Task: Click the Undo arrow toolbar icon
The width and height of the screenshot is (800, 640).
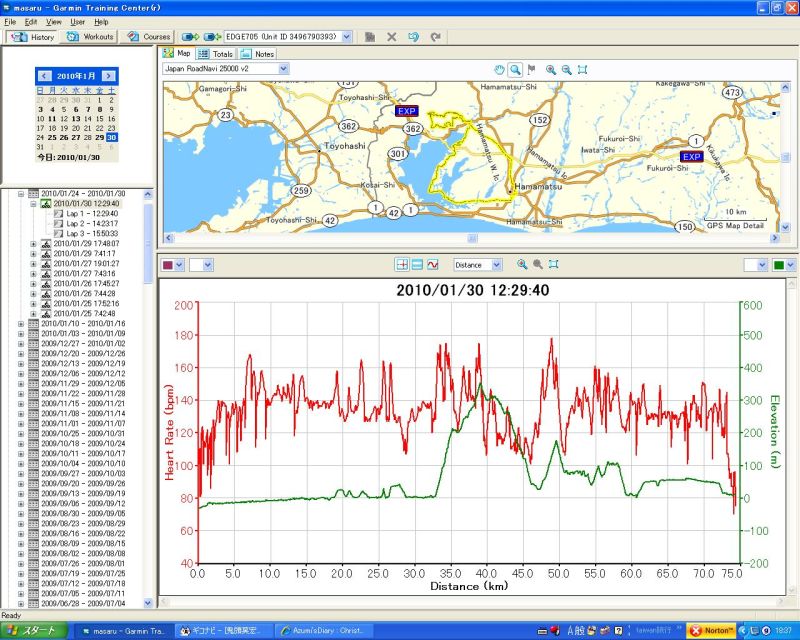Action: (414, 37)
